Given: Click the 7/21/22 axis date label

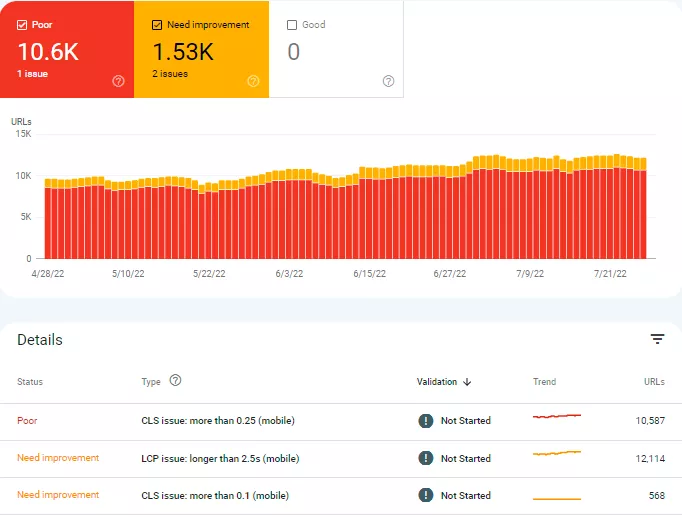Looking at the screenshot, I should click(x=610, y=274).
